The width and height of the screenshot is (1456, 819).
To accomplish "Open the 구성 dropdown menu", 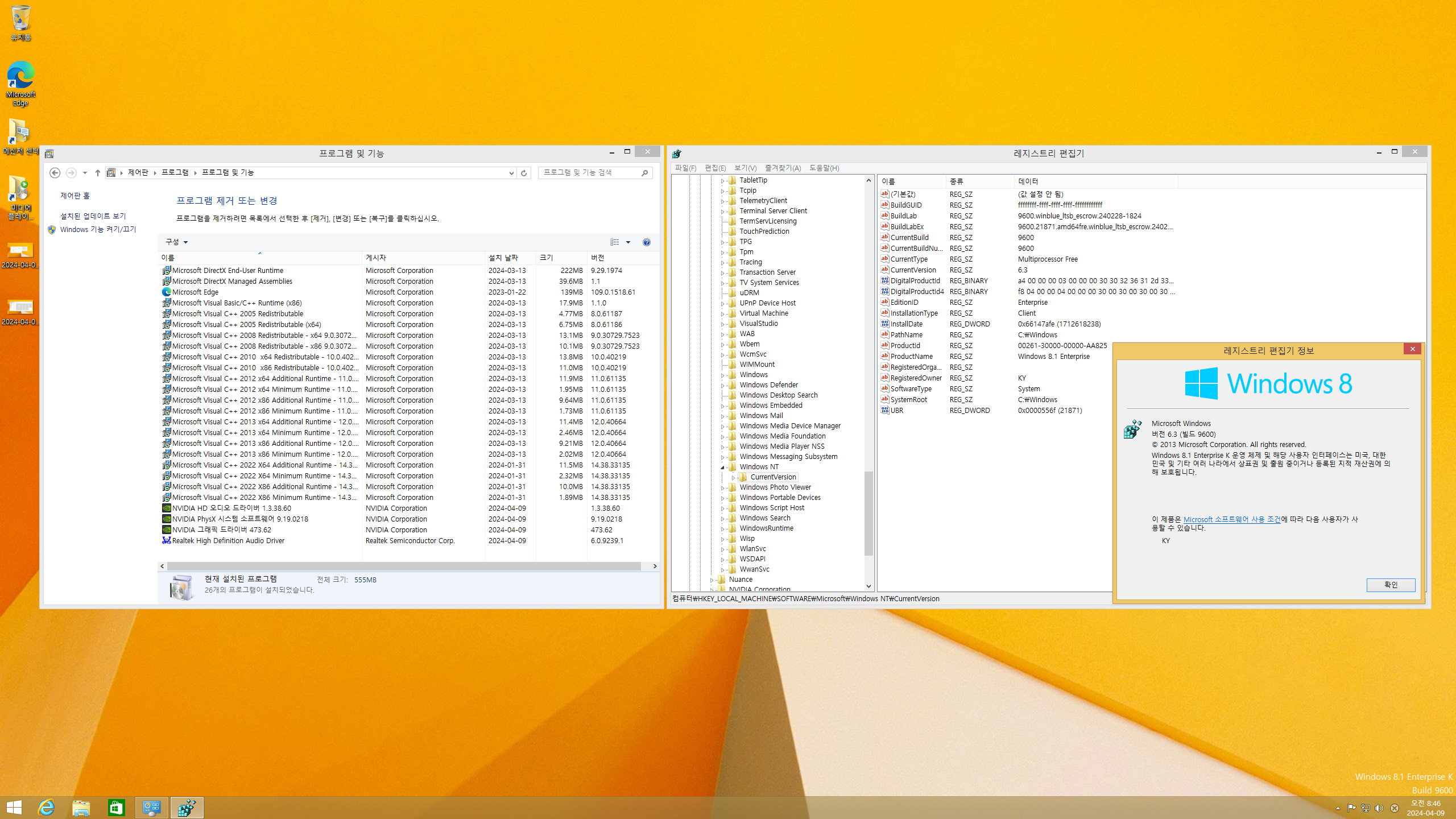I will tap(176, 242).
